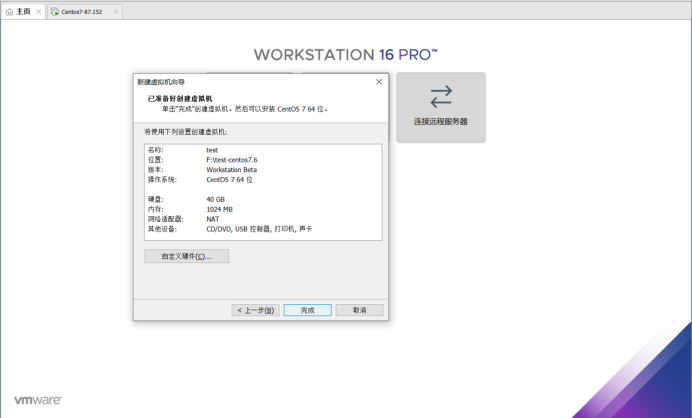This screenshot has width=692, height=418.
Task: Select 操作系统 value CentOS 7 64 位
Action: [229, 180]
